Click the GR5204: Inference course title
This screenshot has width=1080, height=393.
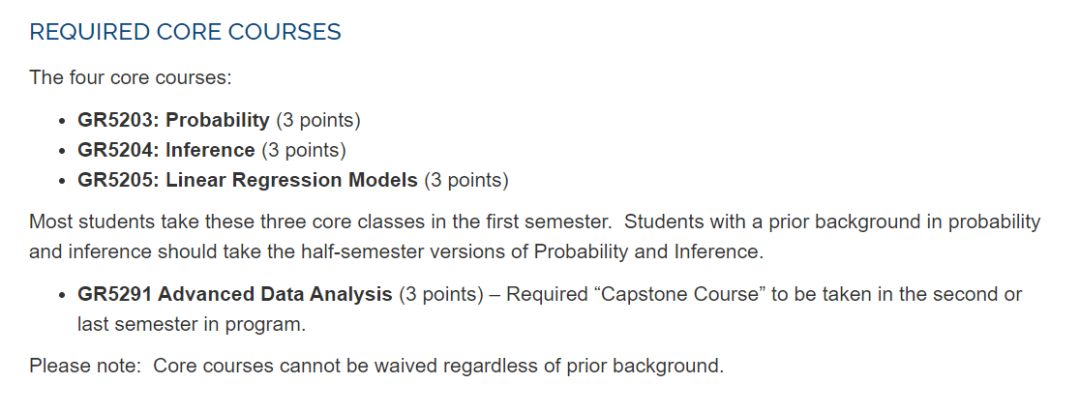[166, 150]
